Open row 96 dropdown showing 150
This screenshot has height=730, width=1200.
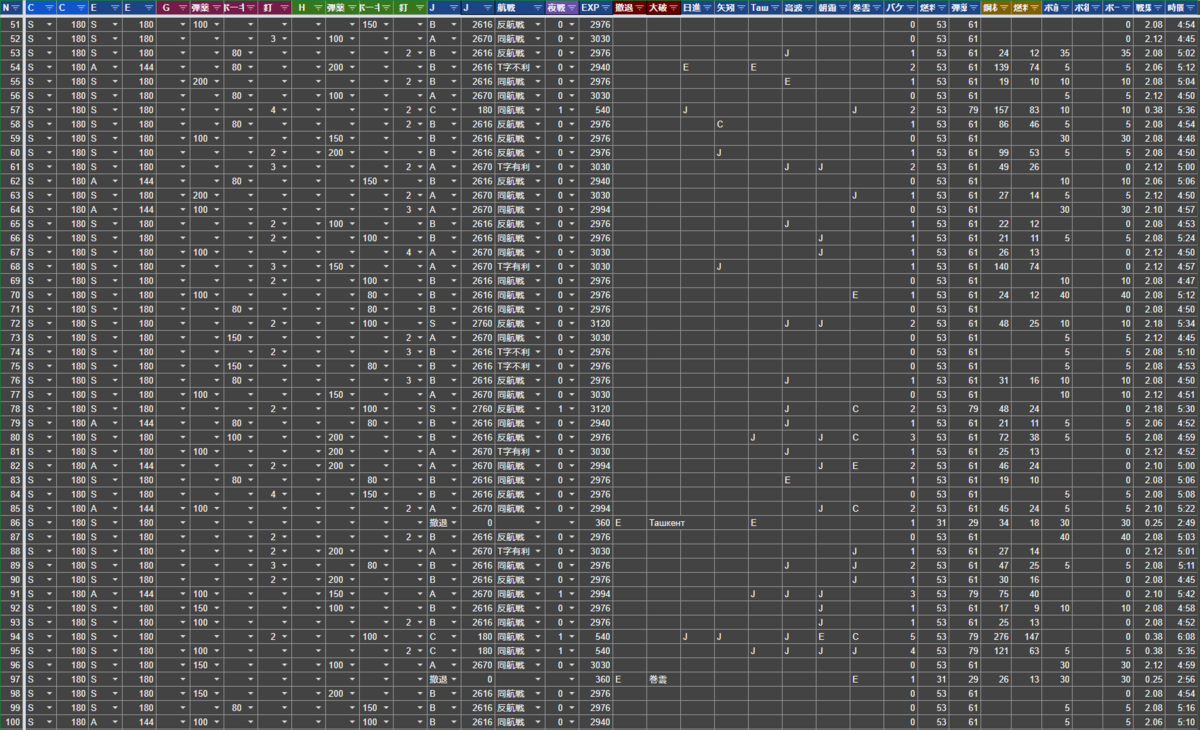(217, 664)
